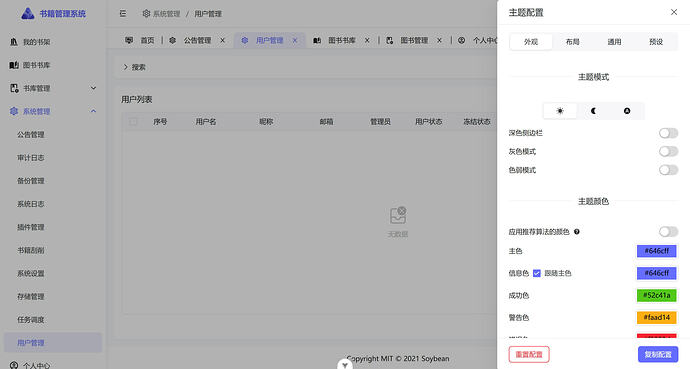Viewport: 690px width, 369px height.
Task: Click the 用户管理 breadcrumb
Action: (208, 14)
